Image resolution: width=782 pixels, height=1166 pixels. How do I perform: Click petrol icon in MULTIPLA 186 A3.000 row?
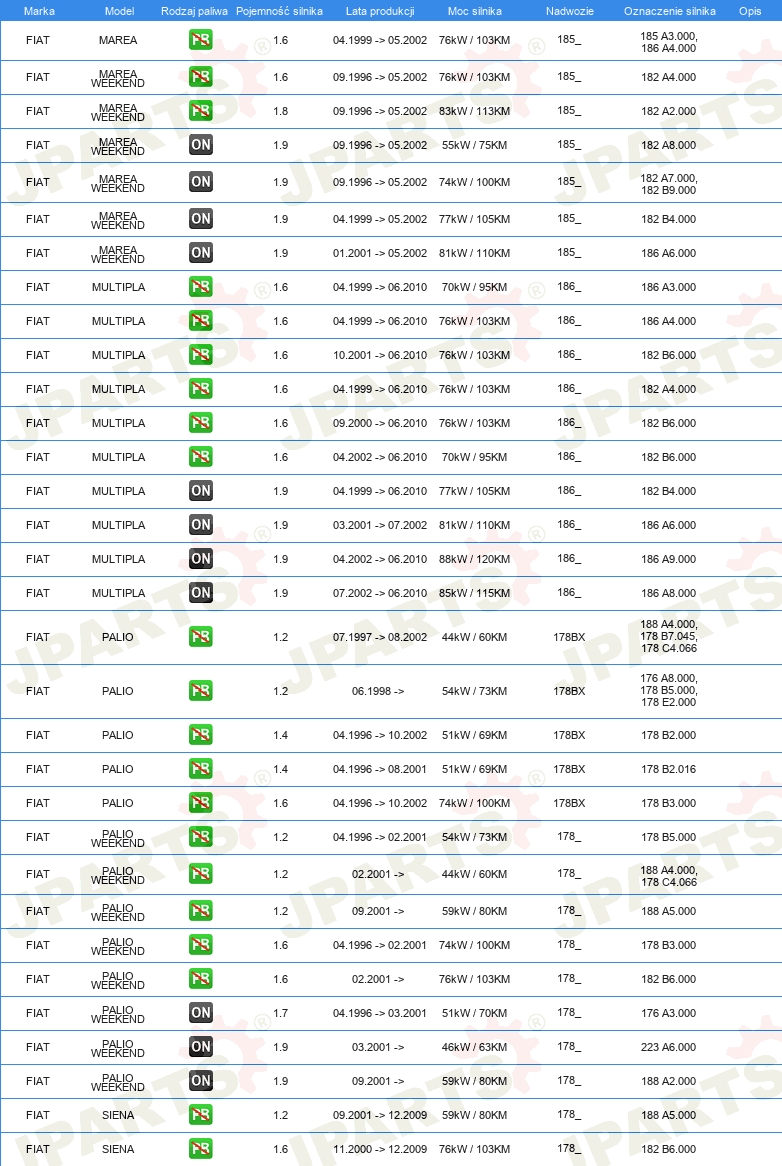(201, 287)
